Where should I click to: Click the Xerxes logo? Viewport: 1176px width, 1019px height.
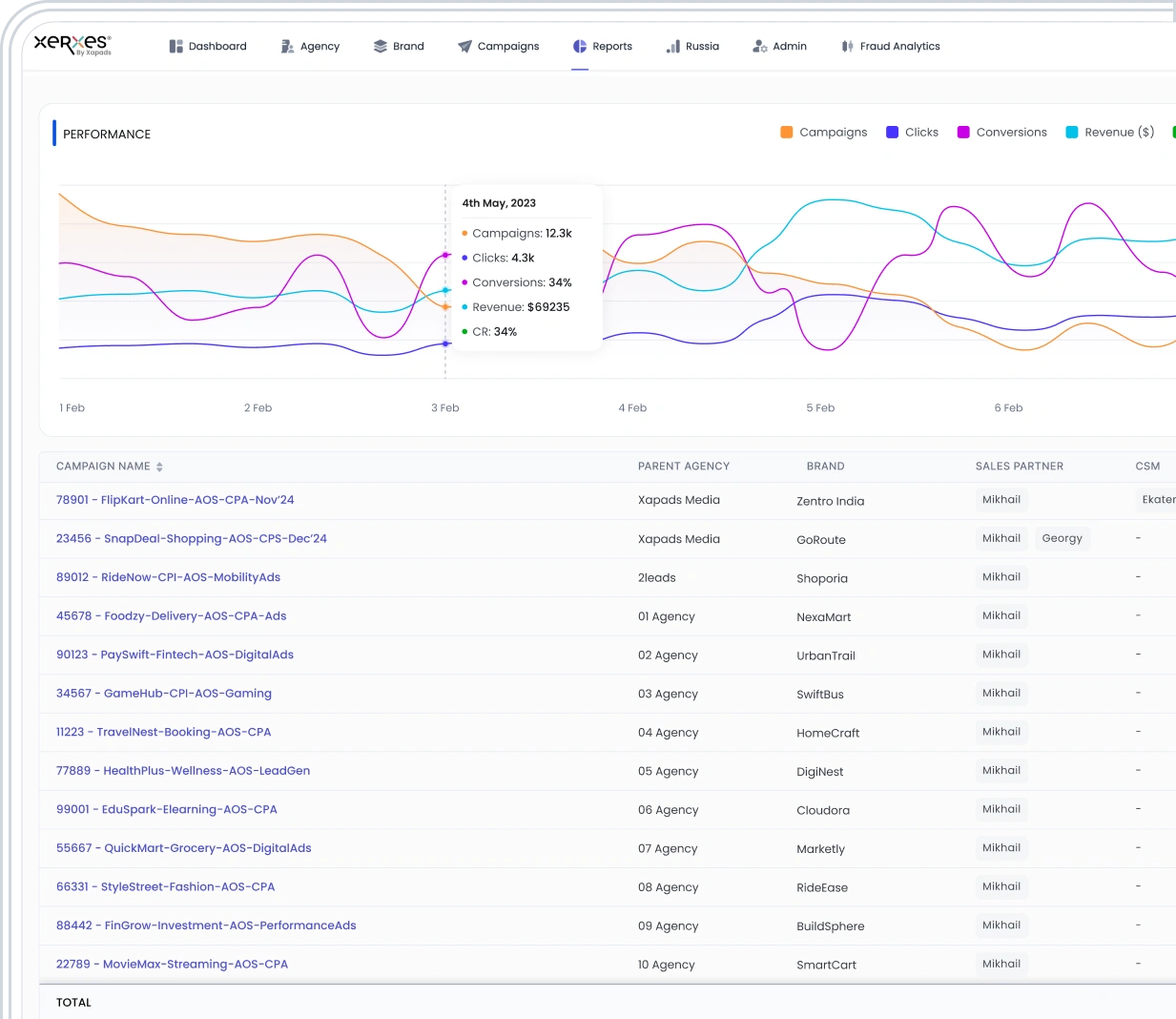tap(72, 45)
